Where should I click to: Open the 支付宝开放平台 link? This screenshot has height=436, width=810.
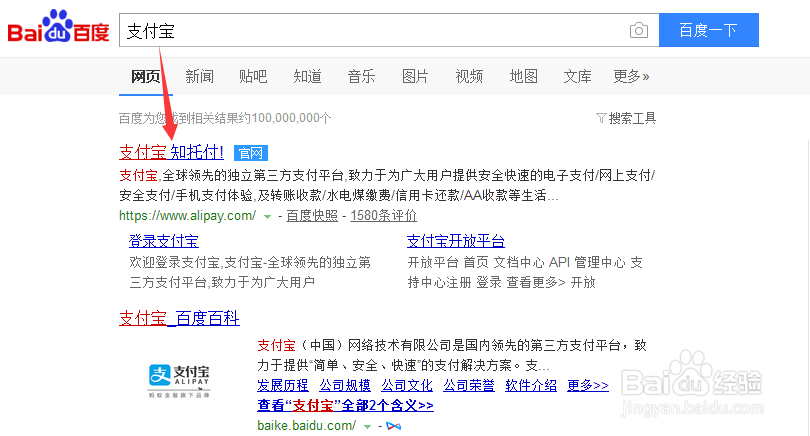point(456,241)
